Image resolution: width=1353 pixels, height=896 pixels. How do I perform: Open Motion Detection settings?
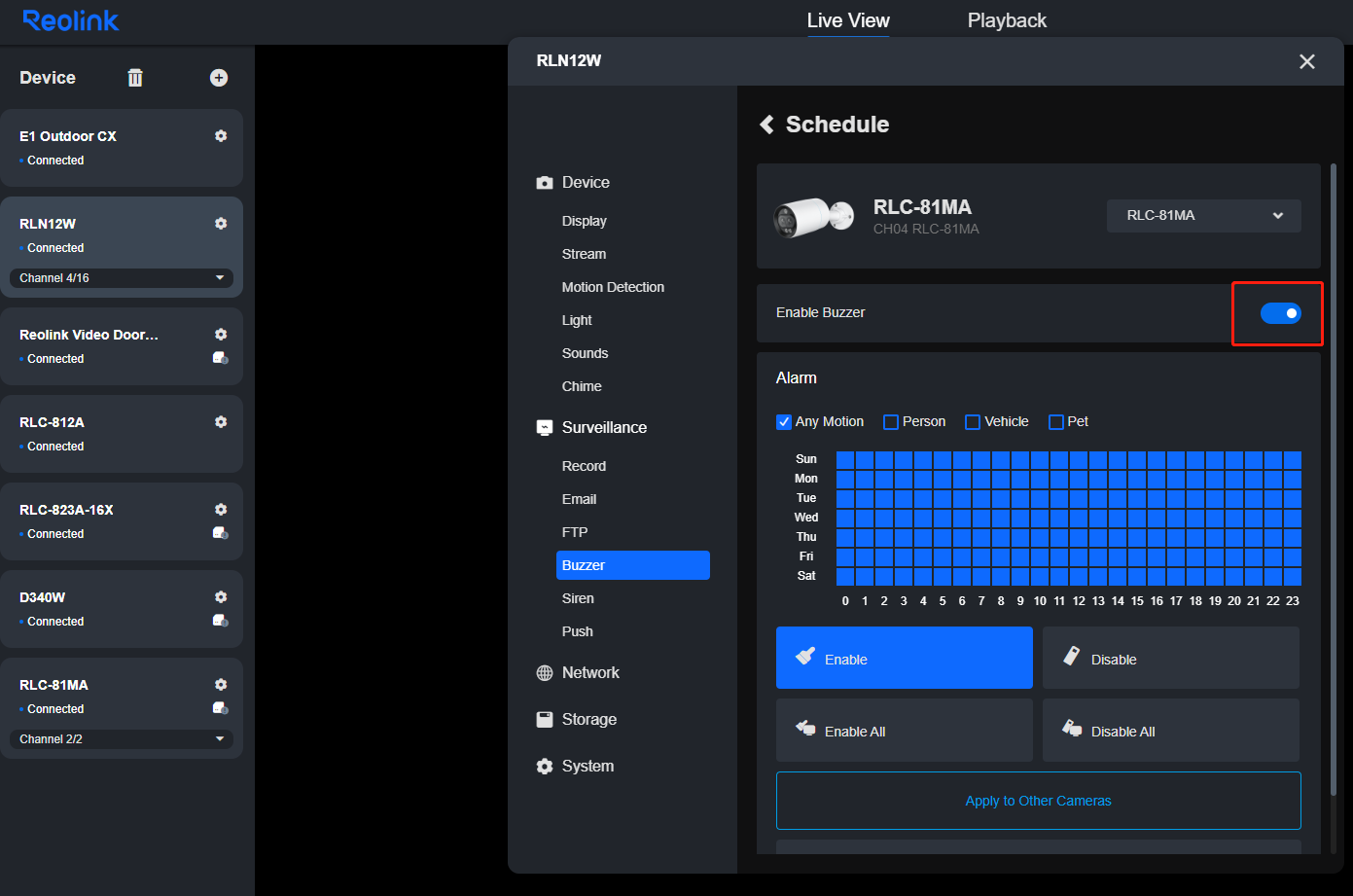[613, 287]
